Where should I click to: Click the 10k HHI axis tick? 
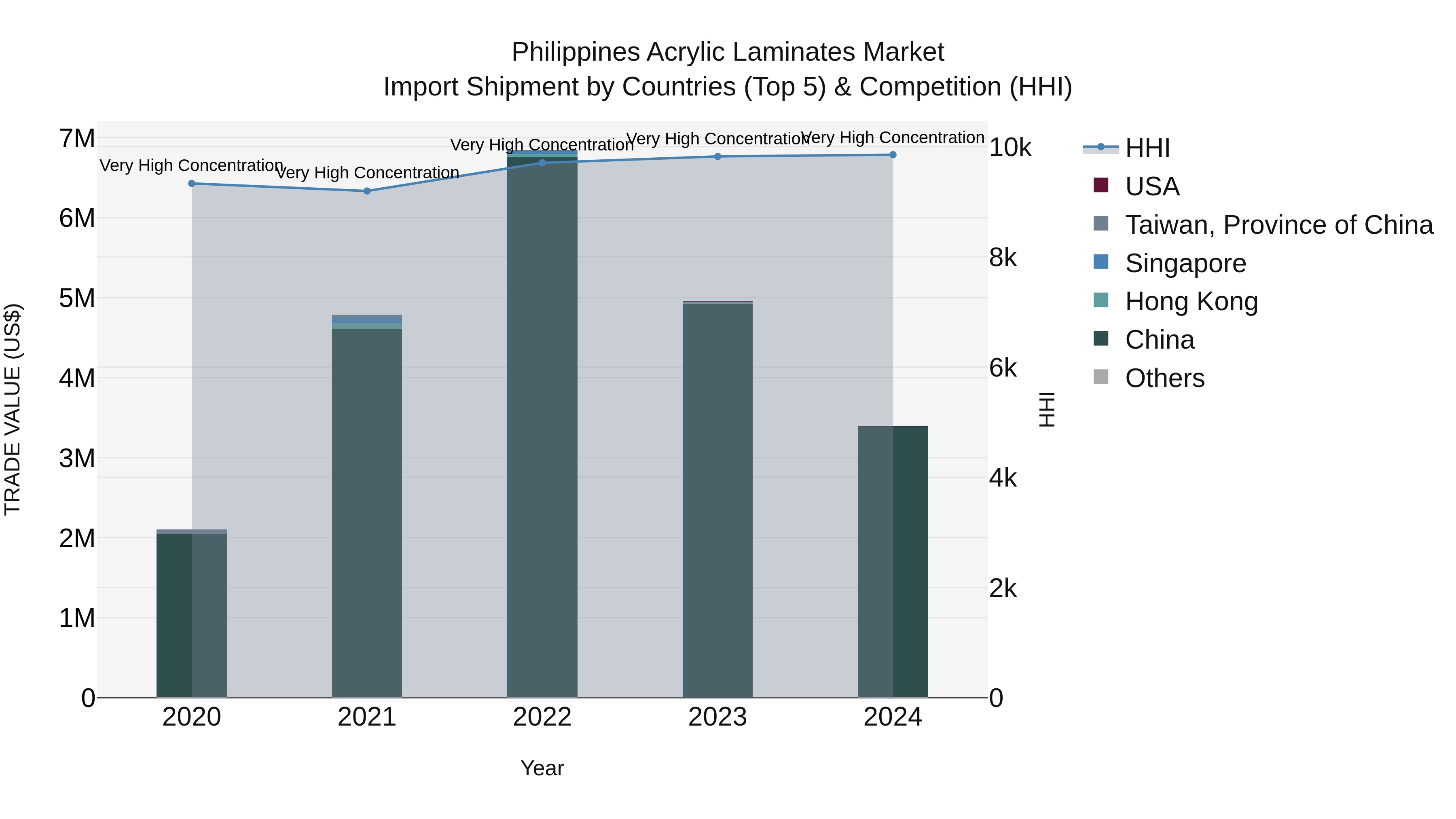1011,148
